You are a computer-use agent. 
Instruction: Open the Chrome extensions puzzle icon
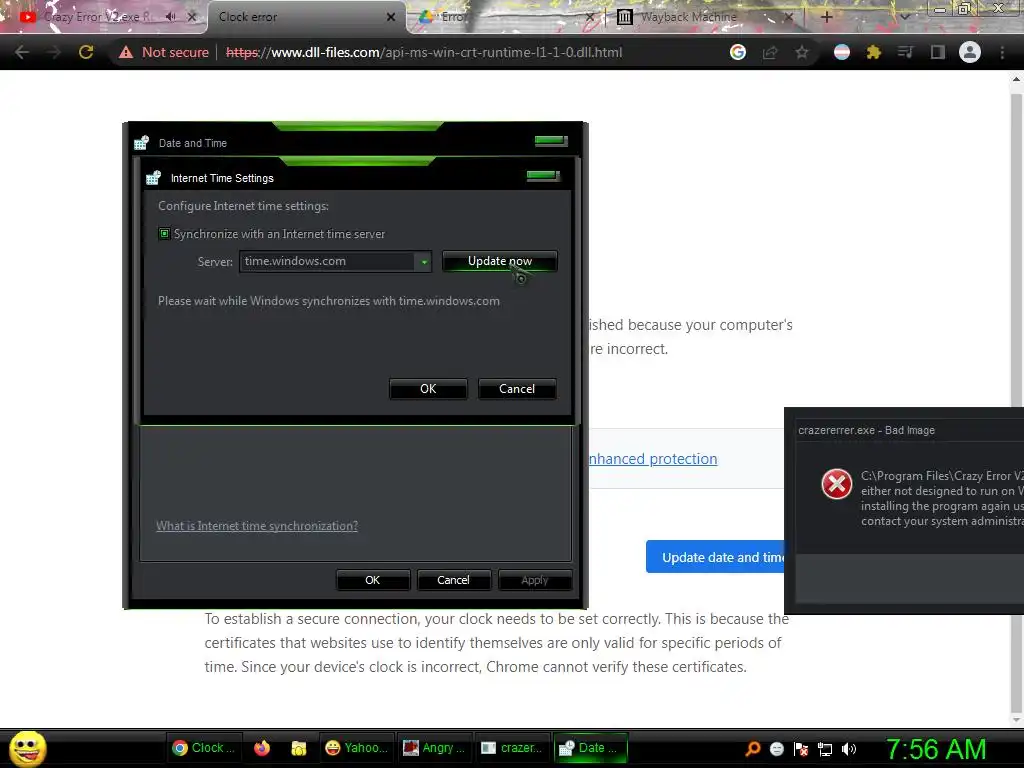873,52
